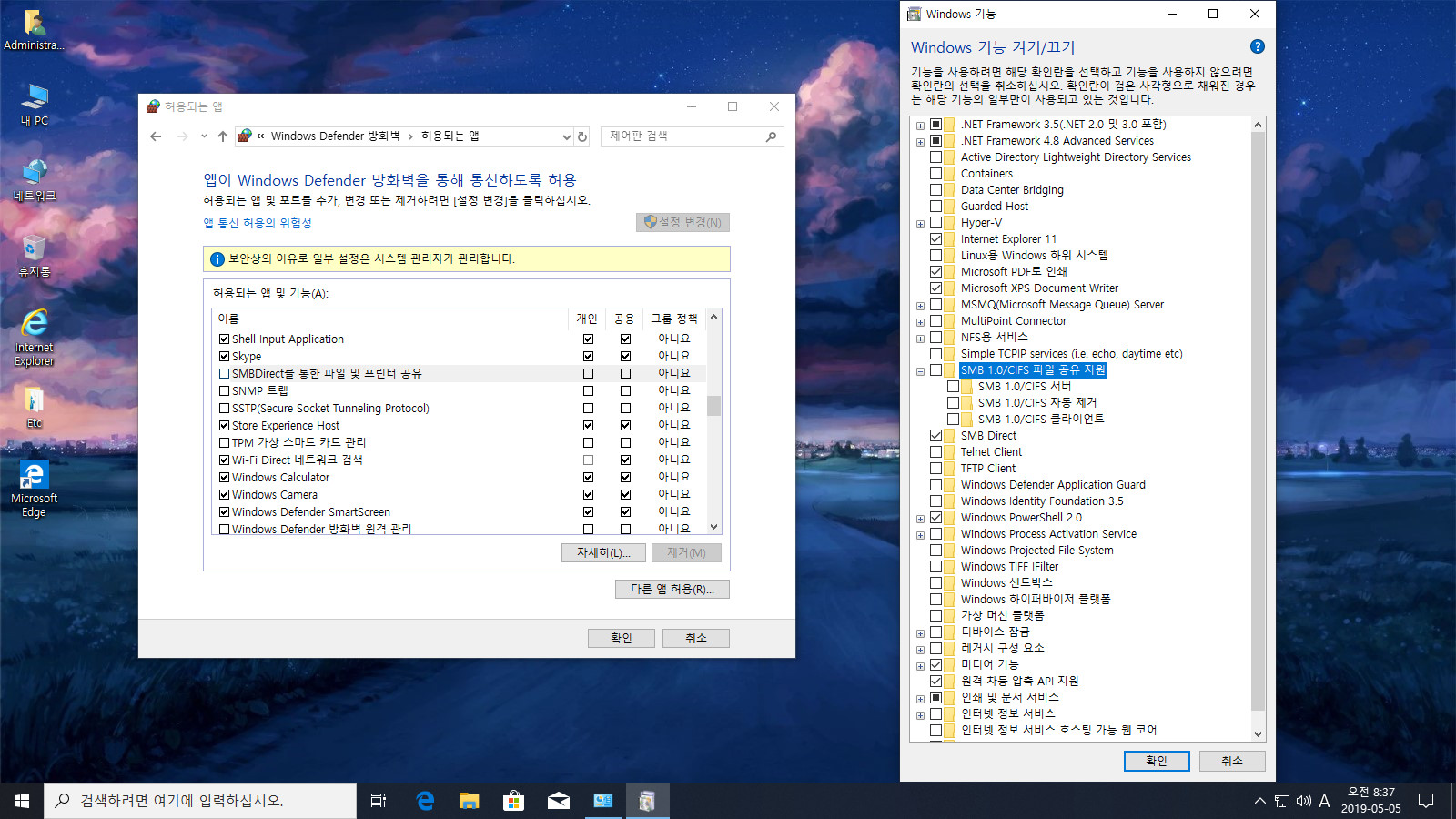Image resolution: width=1456 pixels, height=819 pixels.
Task: Switch to Windows Features taskbar window
Action: tap(647, 801)
